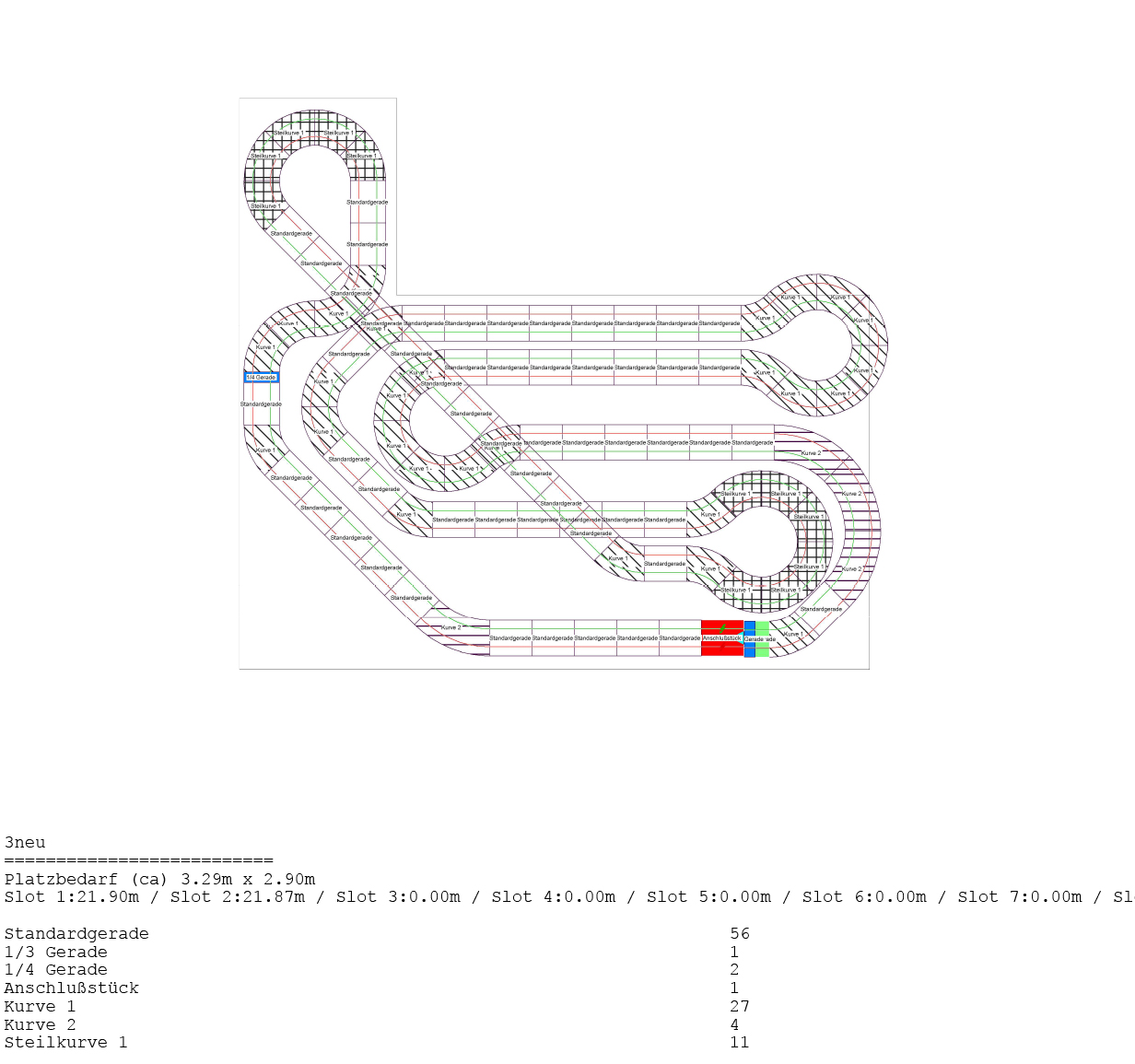Viewport: 1135px width, 1064px height.
Task: Click the topmost Kurve 2 on right side
Action: click(811, 452)
